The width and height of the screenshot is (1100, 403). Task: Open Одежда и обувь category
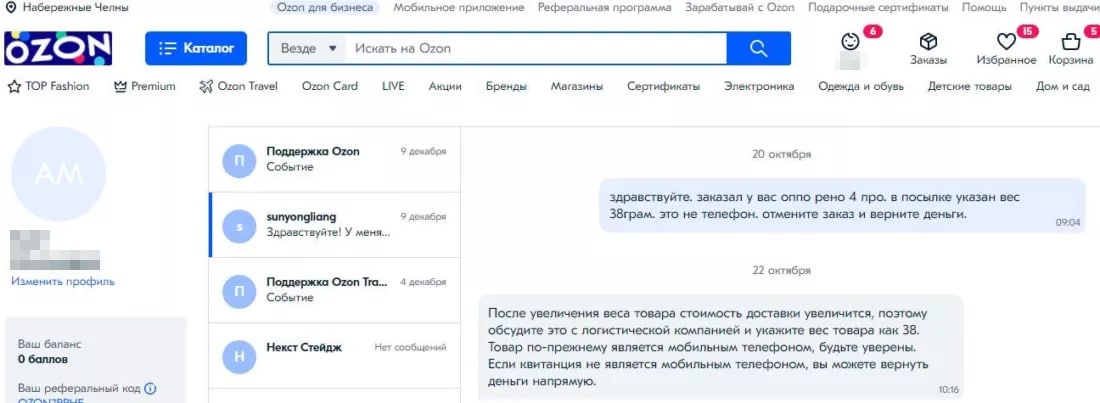(861, 86)
